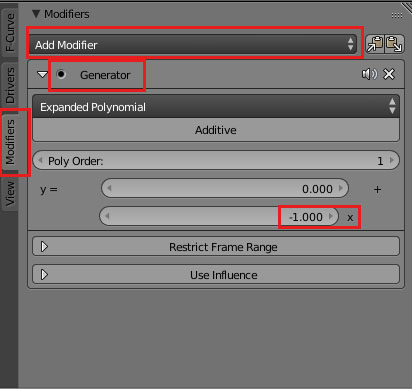Collapse the Modifiers panel header

tap(36, 14)
